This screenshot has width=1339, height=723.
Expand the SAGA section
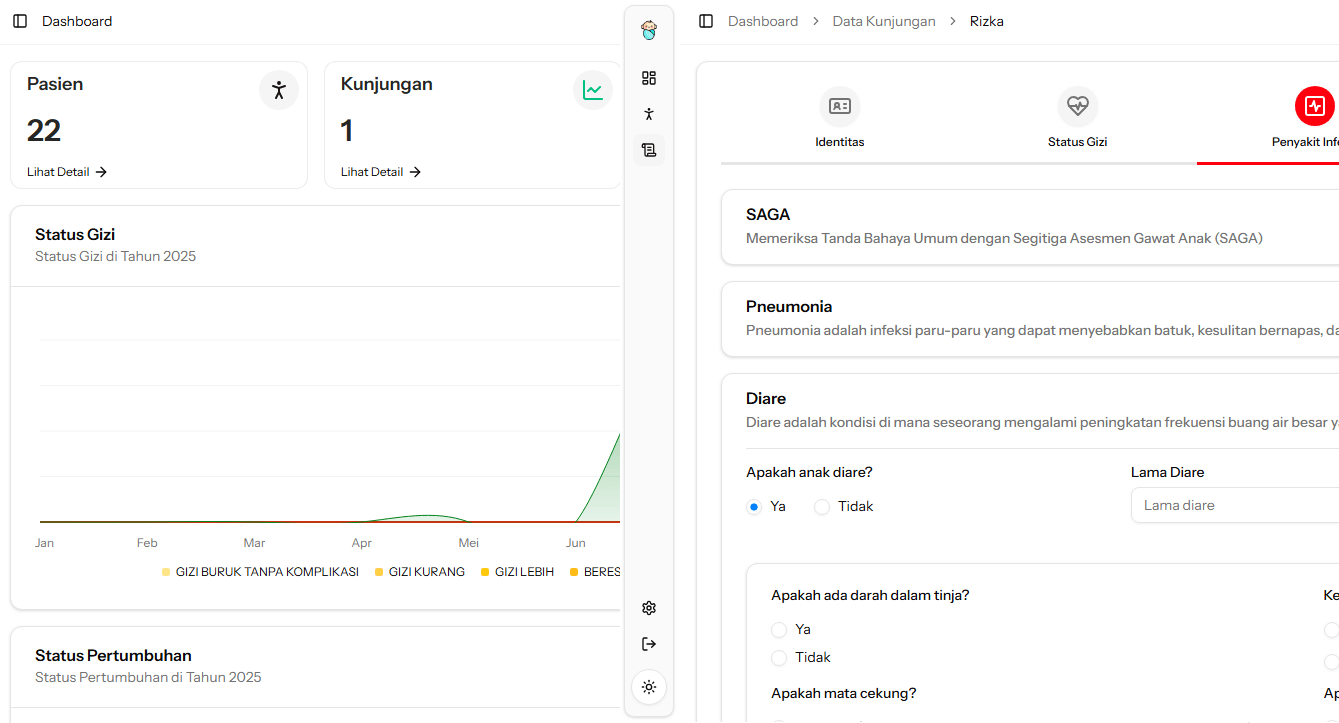(x=1030, y=227)
